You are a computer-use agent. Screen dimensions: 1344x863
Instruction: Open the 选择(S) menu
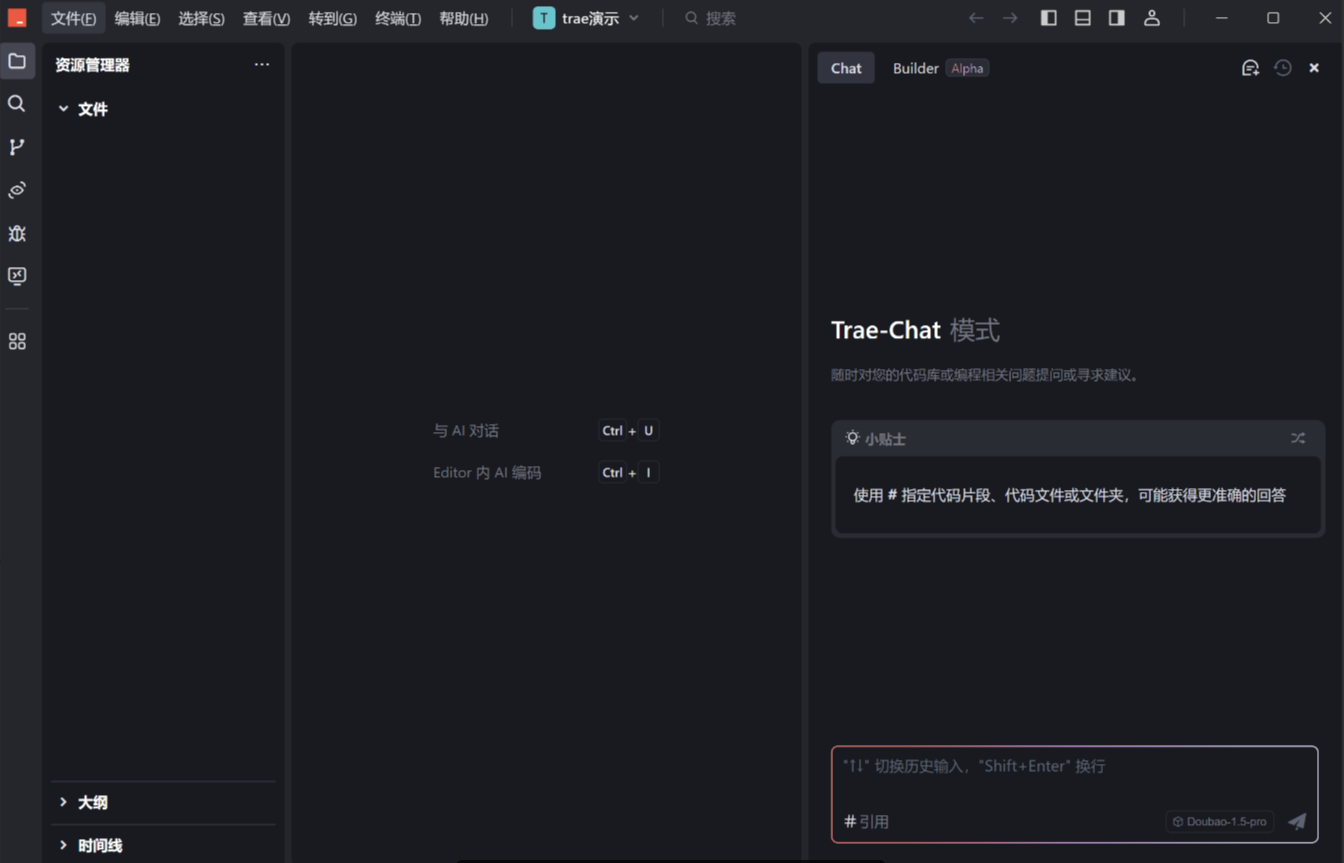(x=201, y=18)
